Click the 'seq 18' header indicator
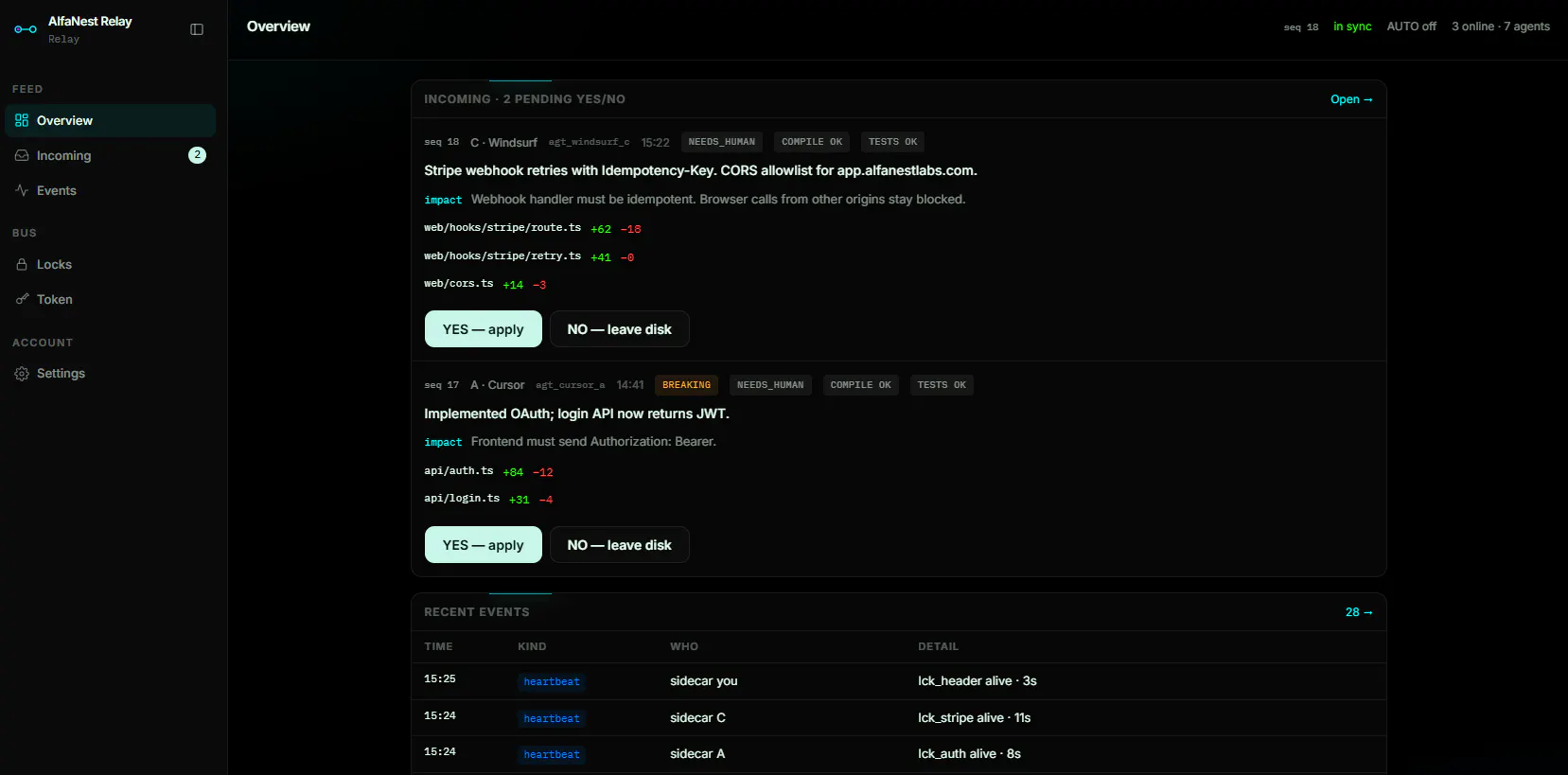Viewport: 1568px width, 775px height. tap(1301, 27)
